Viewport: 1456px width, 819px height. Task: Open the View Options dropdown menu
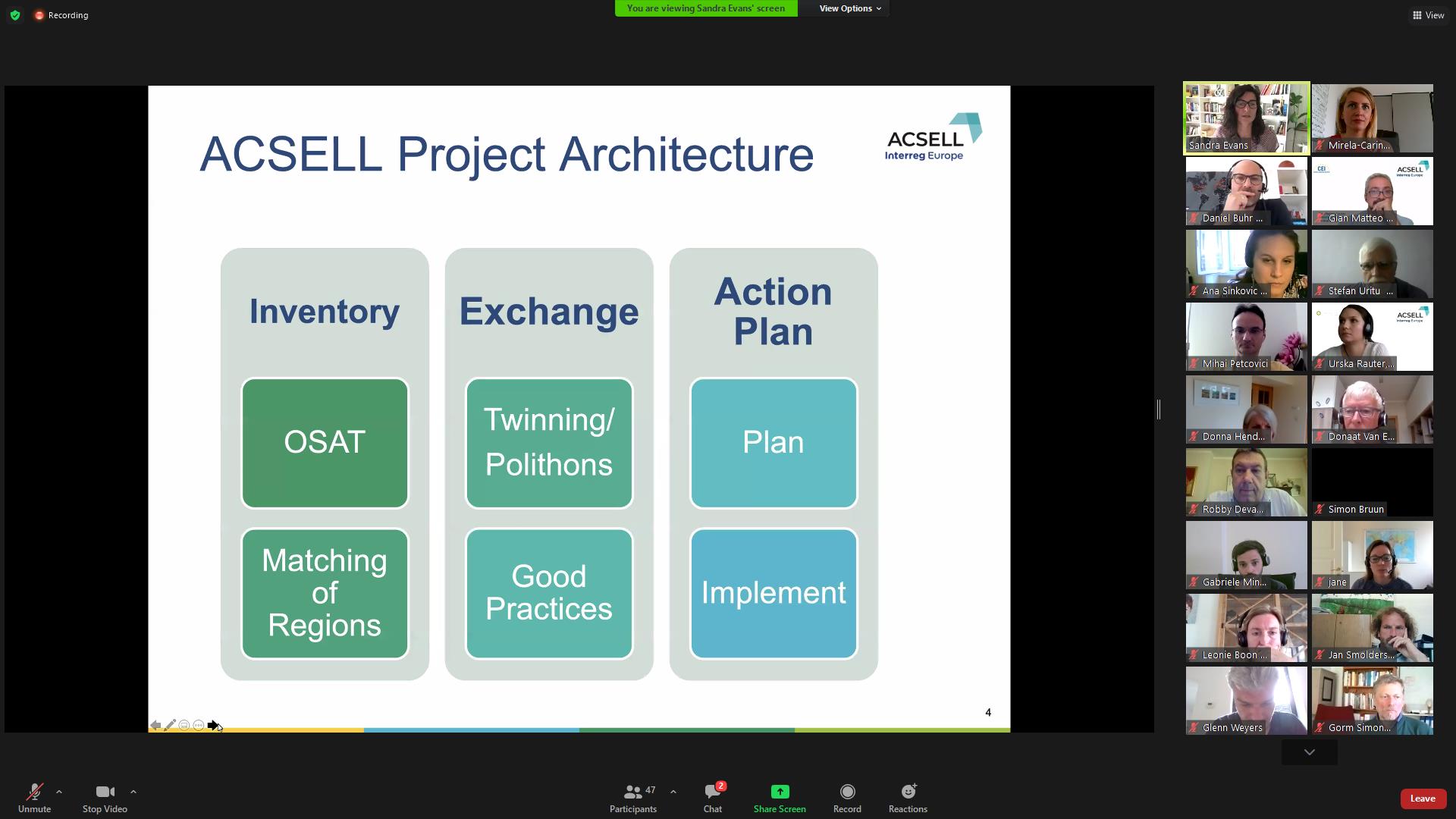(x=849, y=8)
